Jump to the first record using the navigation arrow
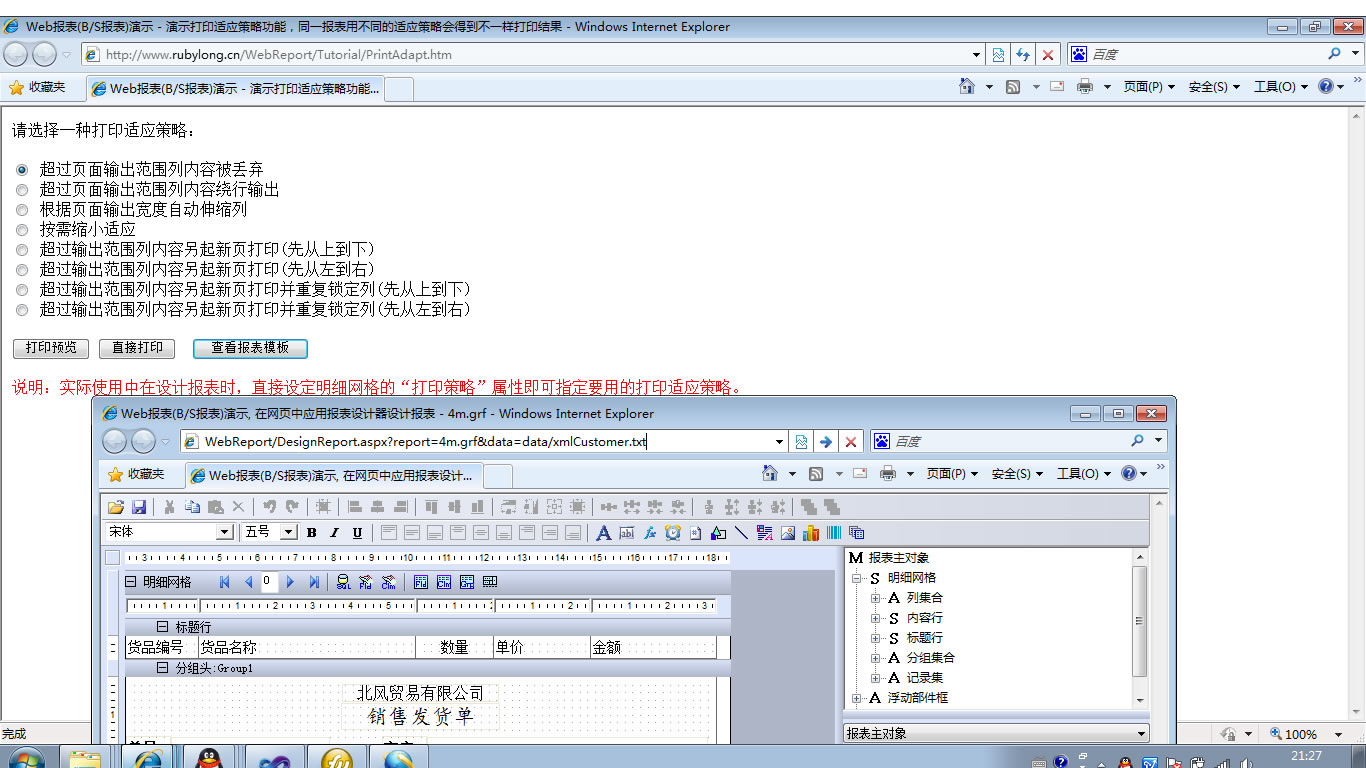Screen dimensions: 1366x768 pyautogui.click(x=225, y=582)
